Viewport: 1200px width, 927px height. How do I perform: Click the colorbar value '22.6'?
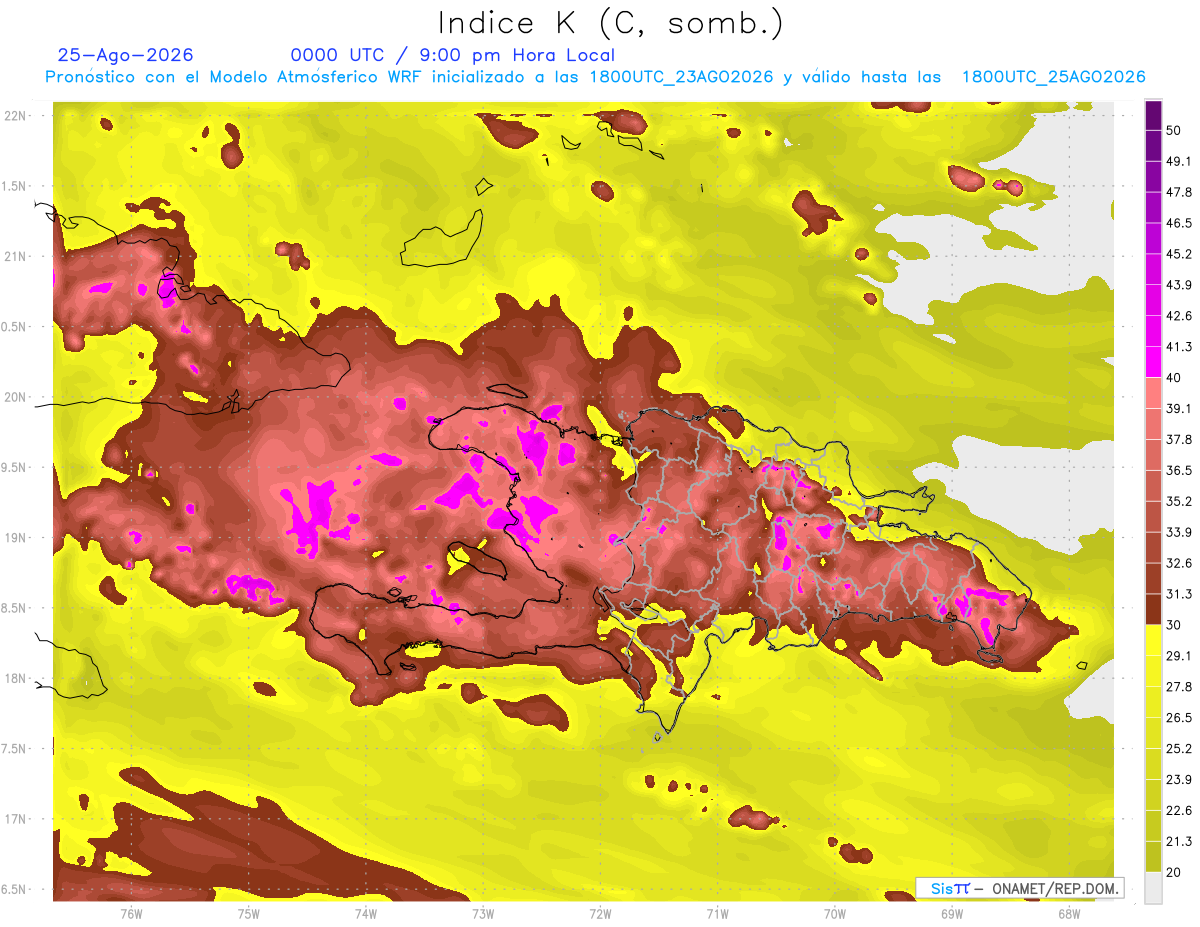tap(1179, 811)
